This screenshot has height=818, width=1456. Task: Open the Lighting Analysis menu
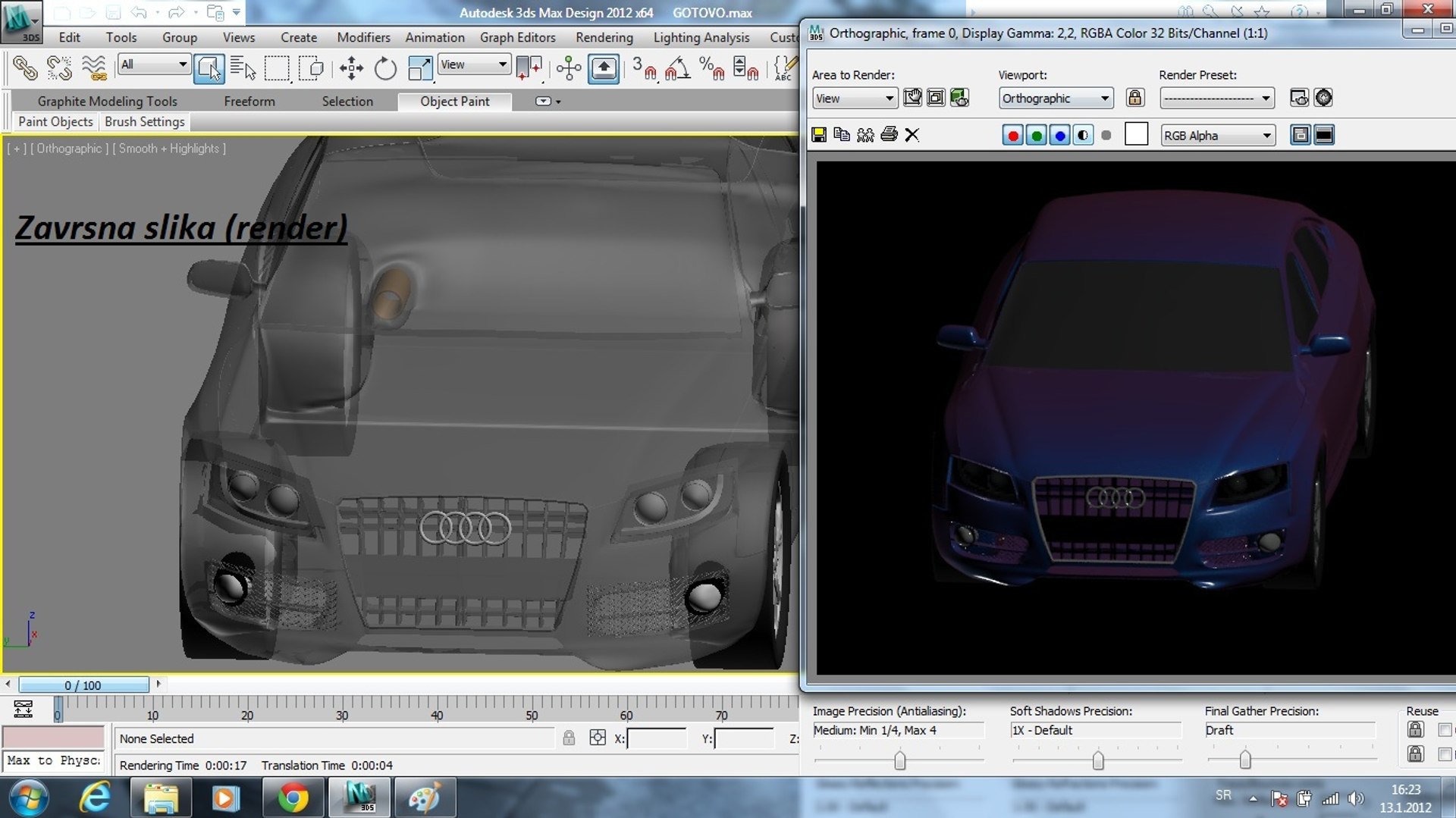click(701, 37)
